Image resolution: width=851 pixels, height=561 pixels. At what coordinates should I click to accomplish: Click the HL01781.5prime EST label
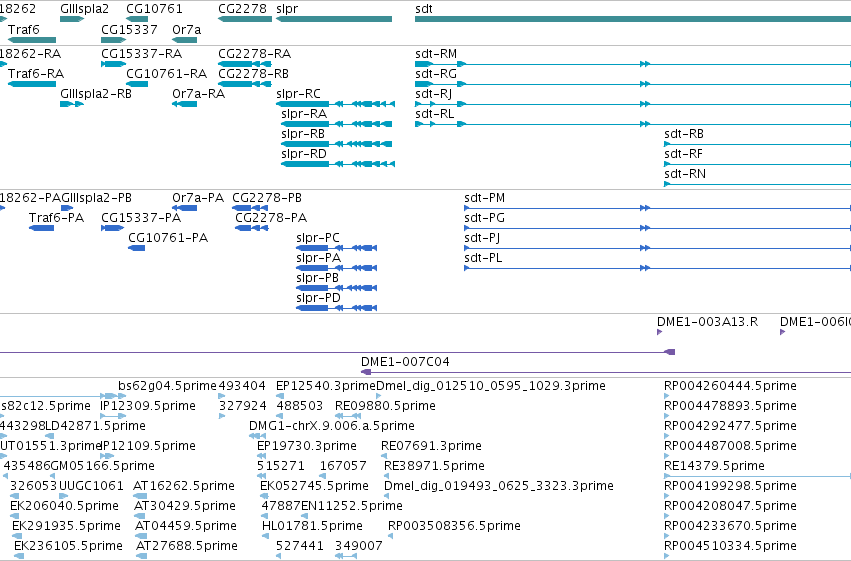click(312, 526)
